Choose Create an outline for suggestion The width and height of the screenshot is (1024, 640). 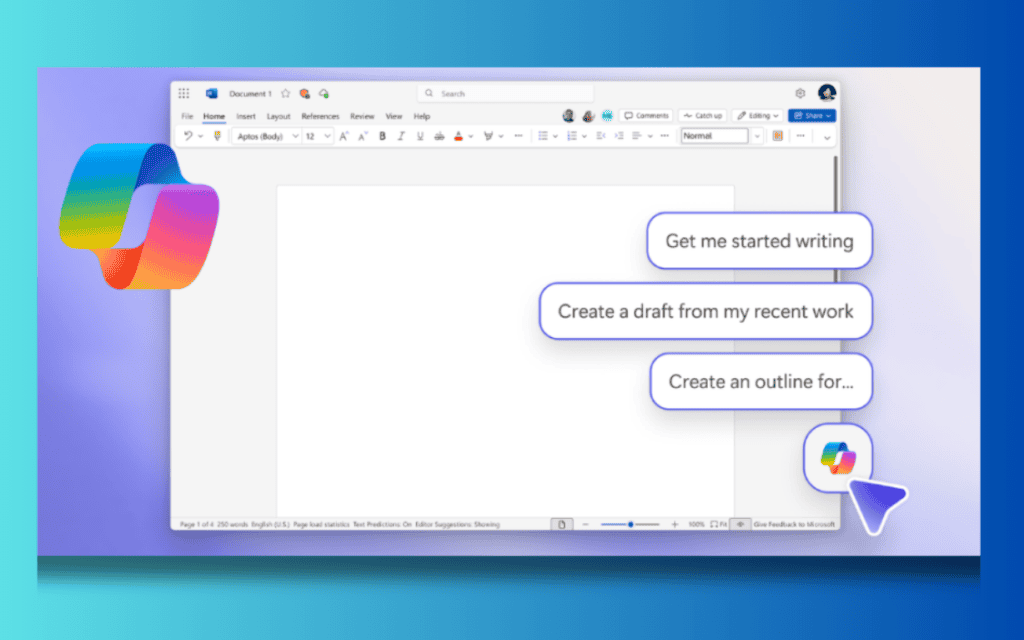pos(761,381)
